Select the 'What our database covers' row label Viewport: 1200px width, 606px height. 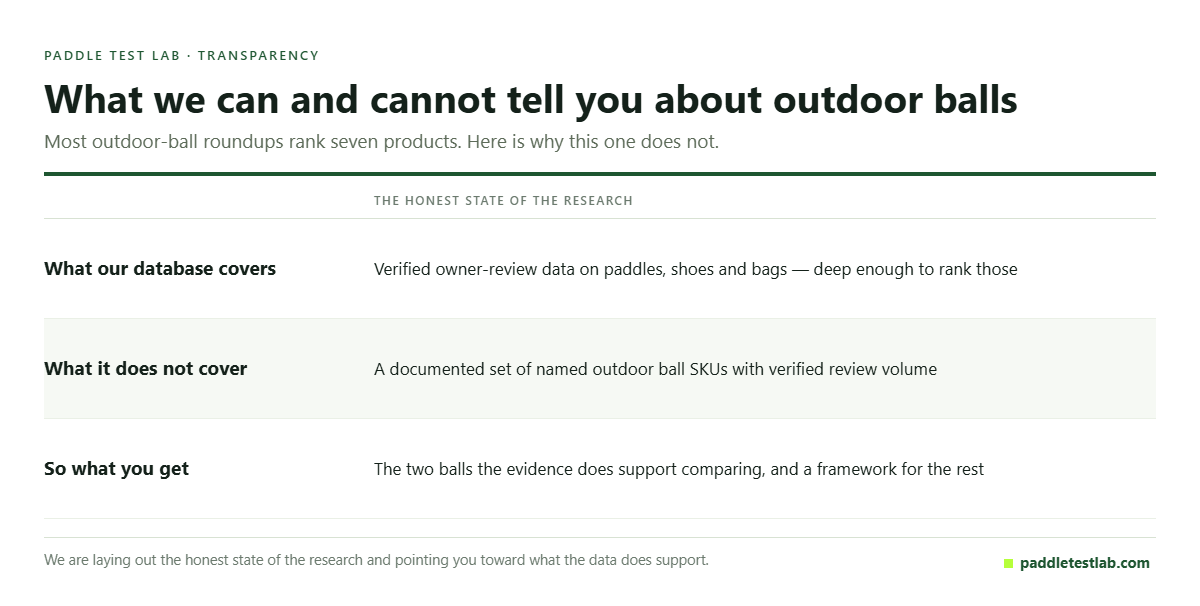coord(160,268)
